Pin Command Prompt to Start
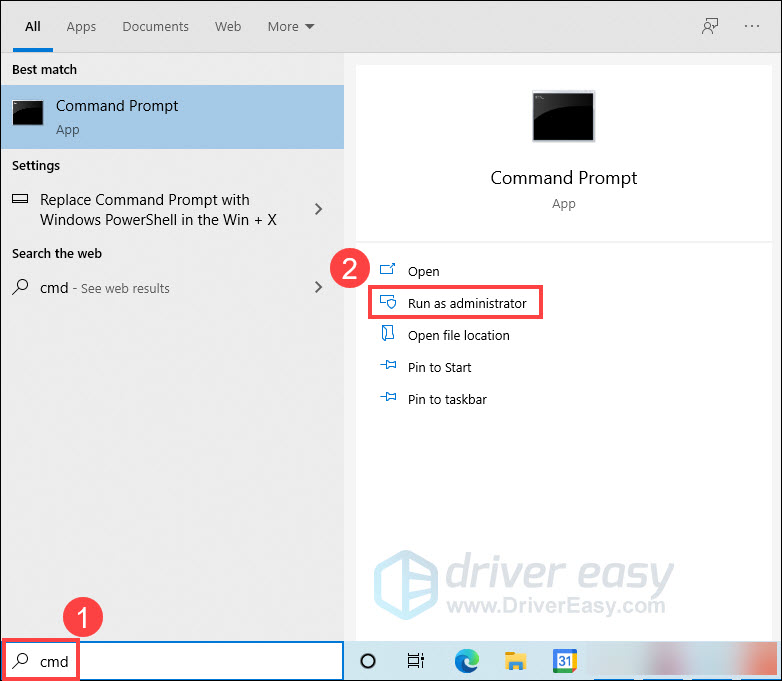The height and width of the screenshot is (681, 782). [439, 367]
